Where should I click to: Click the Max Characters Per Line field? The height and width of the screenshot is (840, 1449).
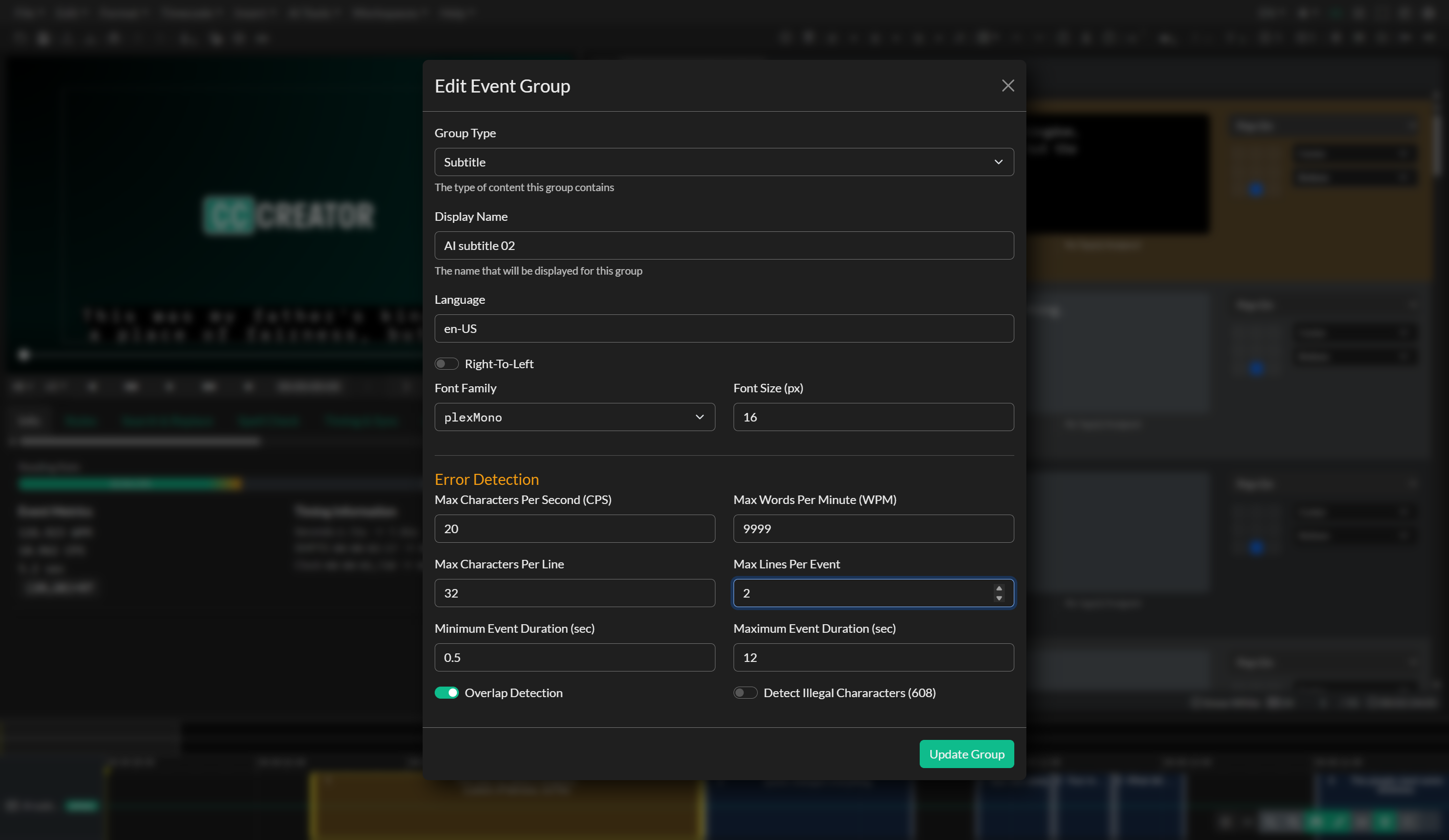coord(575,593)
